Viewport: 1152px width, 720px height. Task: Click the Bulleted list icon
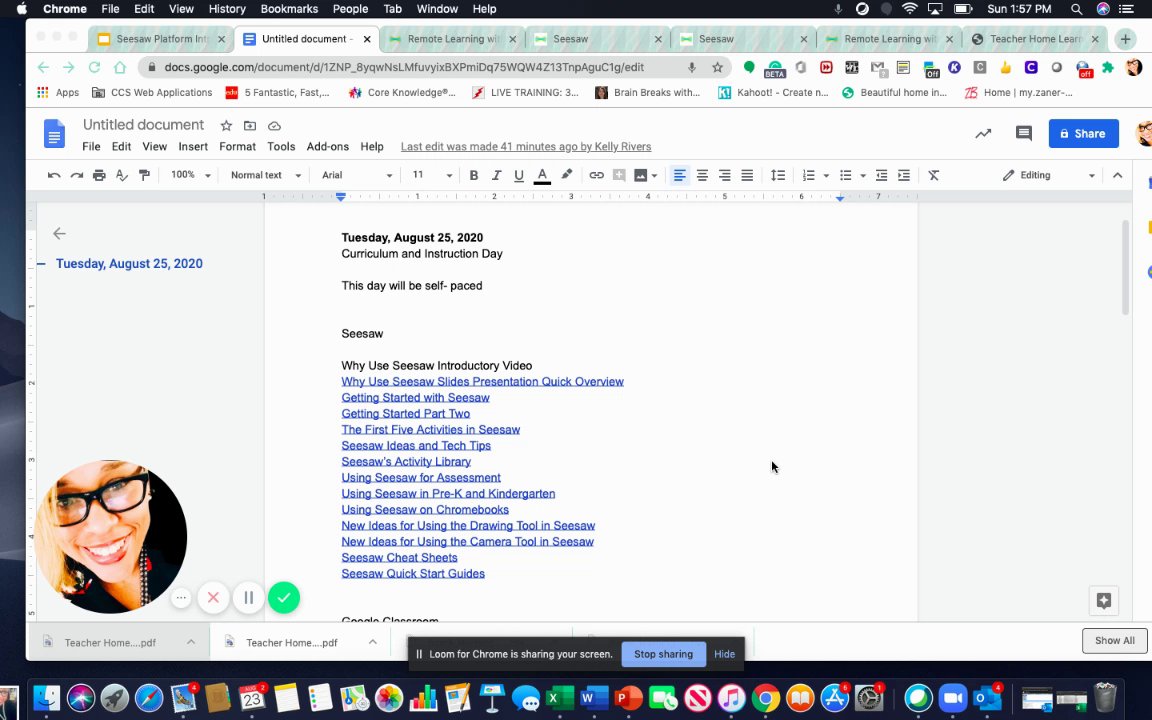click(846, 175)
